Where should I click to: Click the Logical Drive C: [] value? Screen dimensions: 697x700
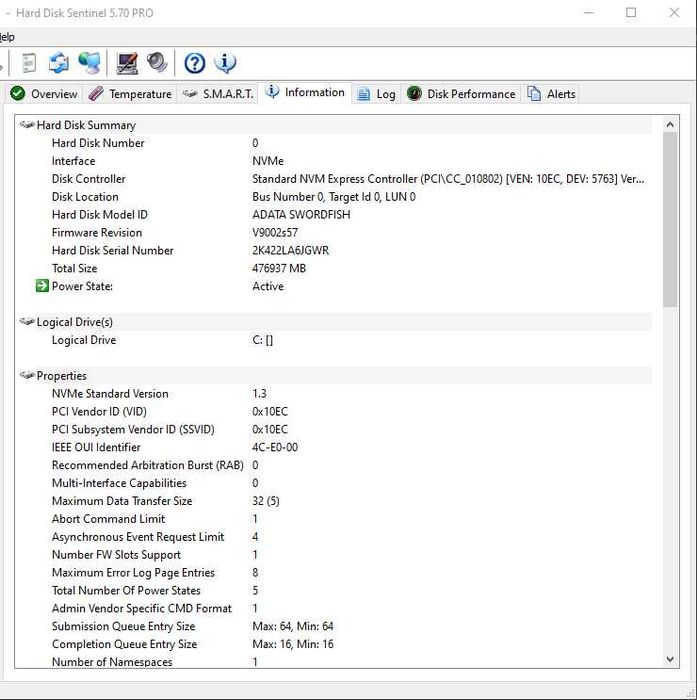[x=263, y=340]
